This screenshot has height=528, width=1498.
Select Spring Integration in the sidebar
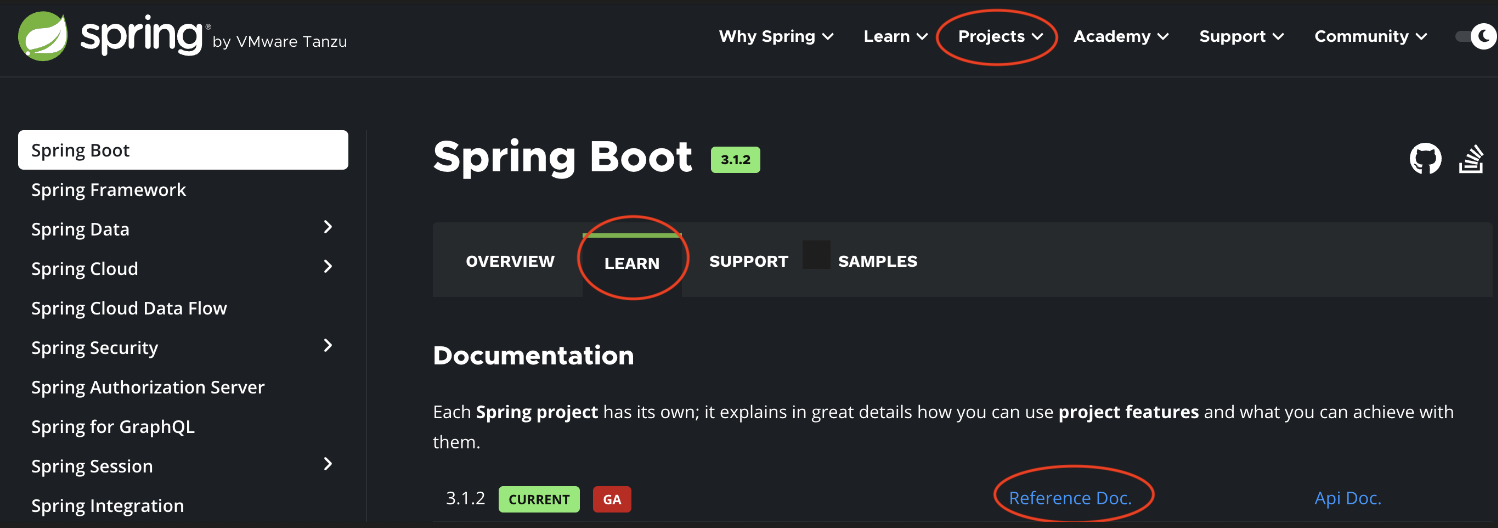(x=107, y=506)
